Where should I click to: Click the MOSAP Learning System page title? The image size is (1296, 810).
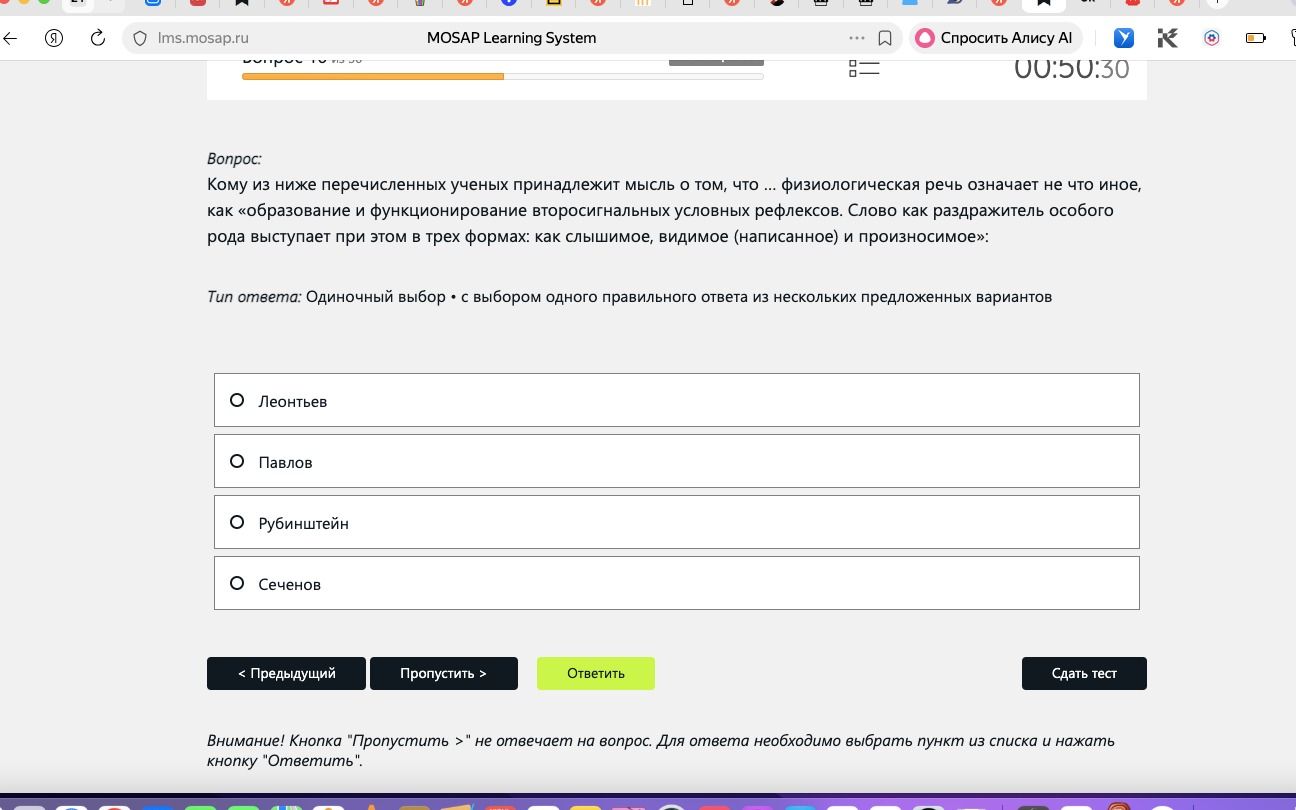[511, 38]
